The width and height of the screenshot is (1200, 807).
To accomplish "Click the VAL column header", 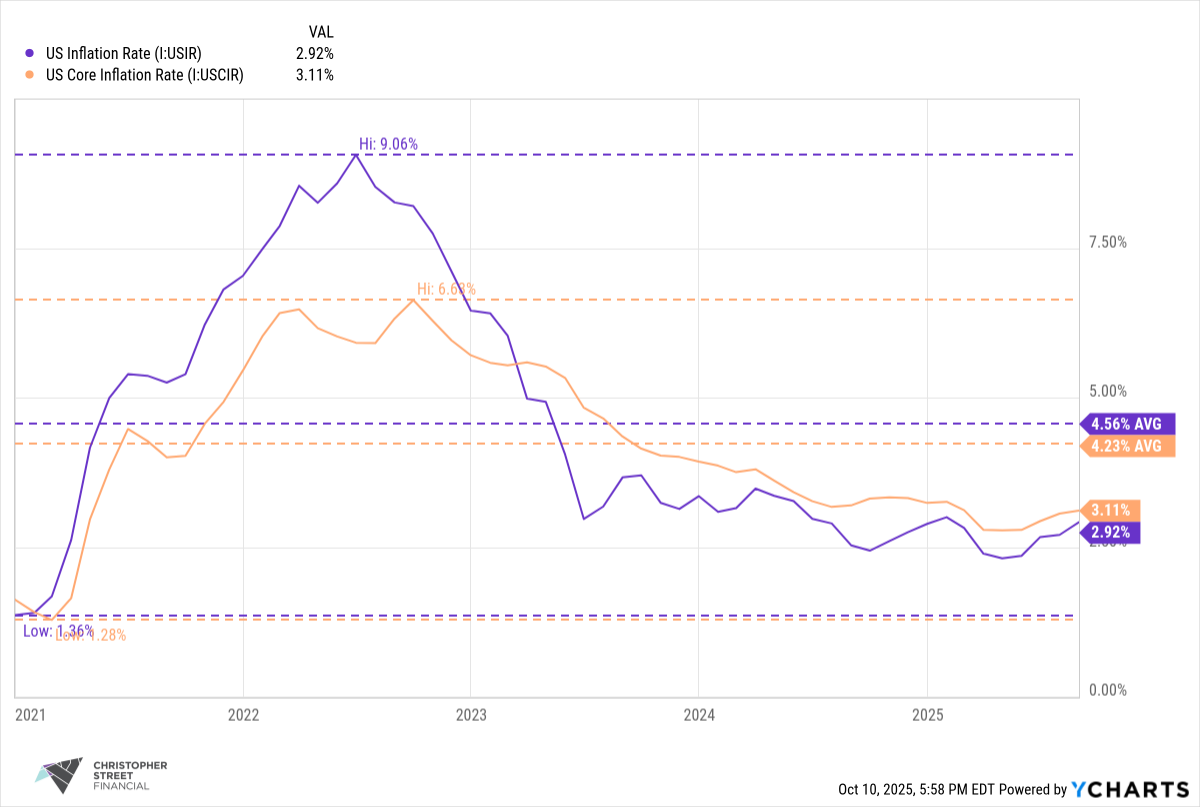I will pyautogui.click(x=321, y=31).
